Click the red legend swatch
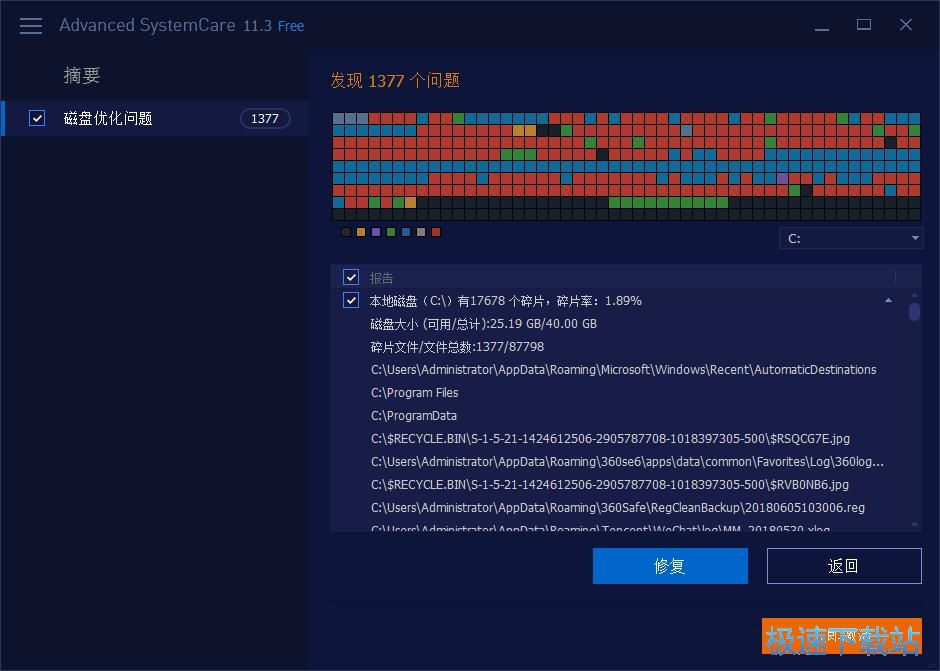Screen dimensions: 940x671 tap(436, 232)
